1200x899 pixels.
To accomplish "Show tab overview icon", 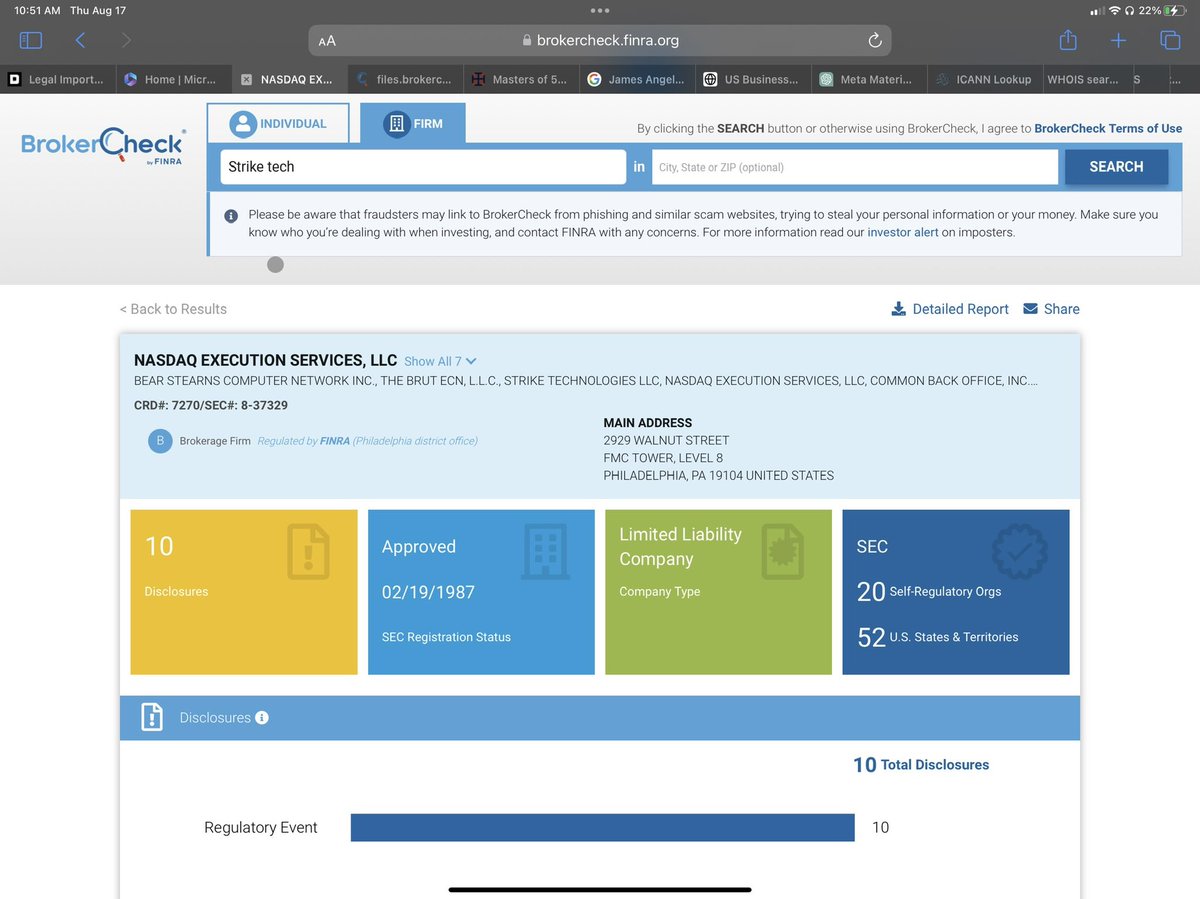I will (1169, 40).
